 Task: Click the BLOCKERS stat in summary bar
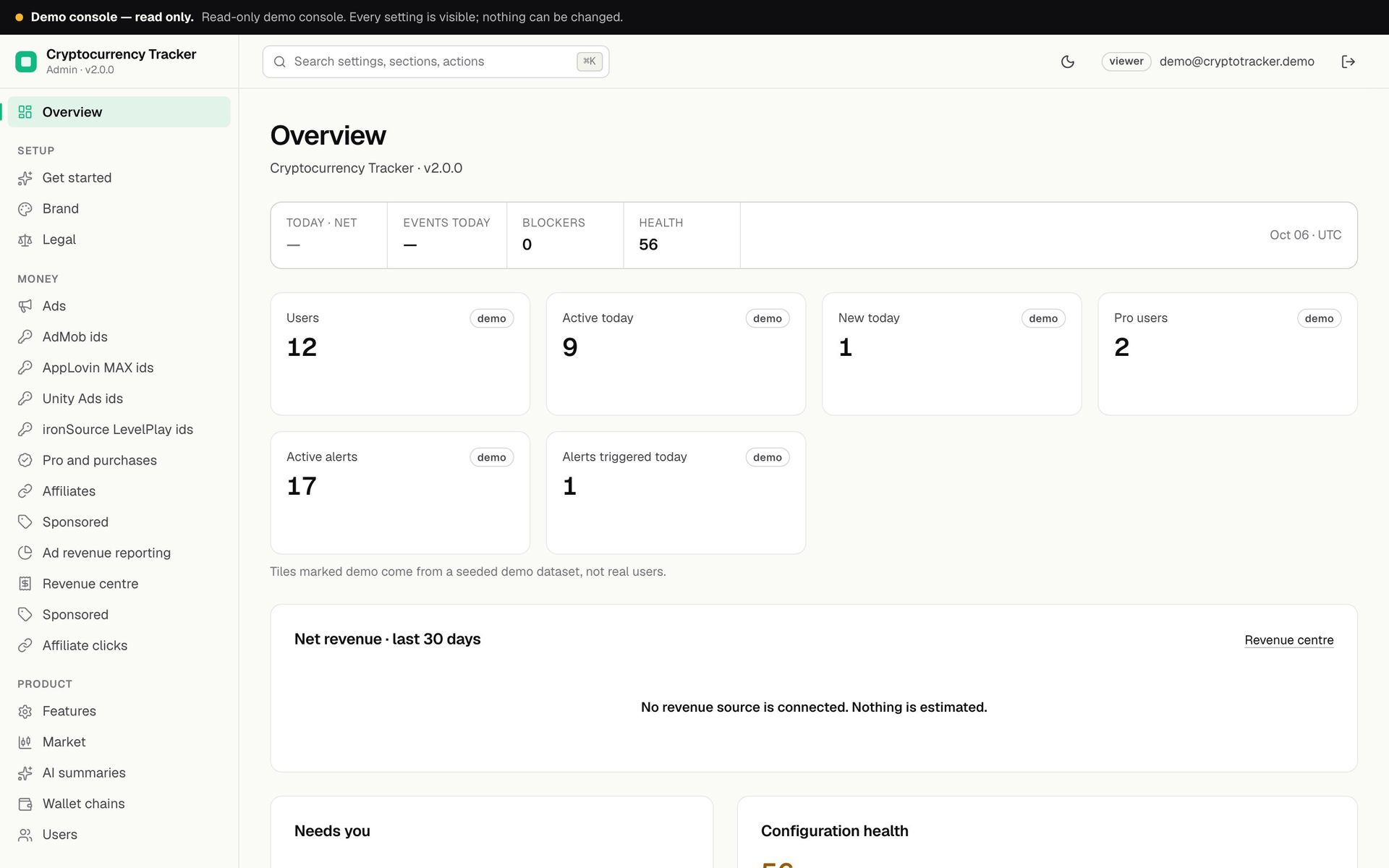point(565,235)
